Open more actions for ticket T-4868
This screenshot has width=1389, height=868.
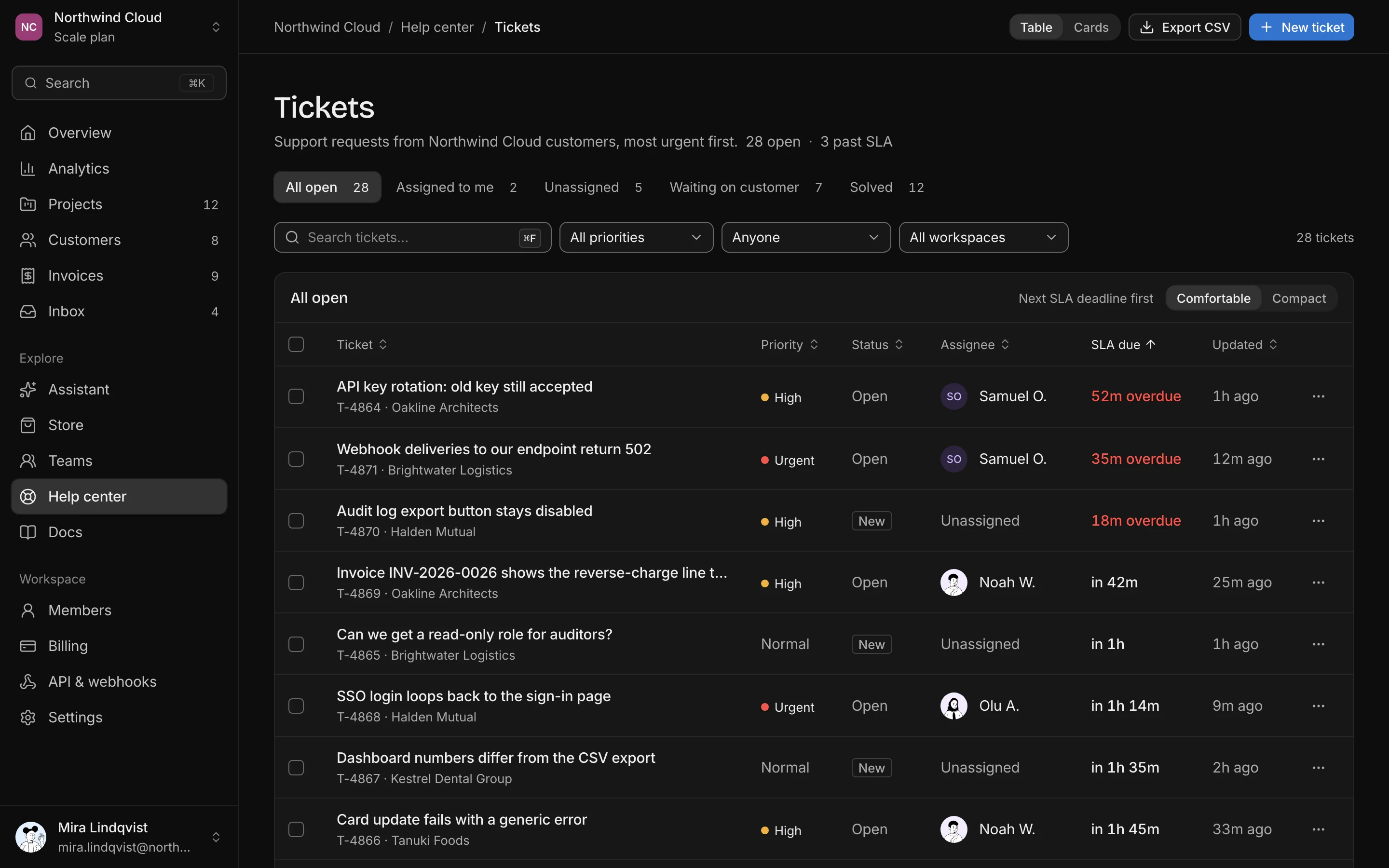tap(1319, 705)
